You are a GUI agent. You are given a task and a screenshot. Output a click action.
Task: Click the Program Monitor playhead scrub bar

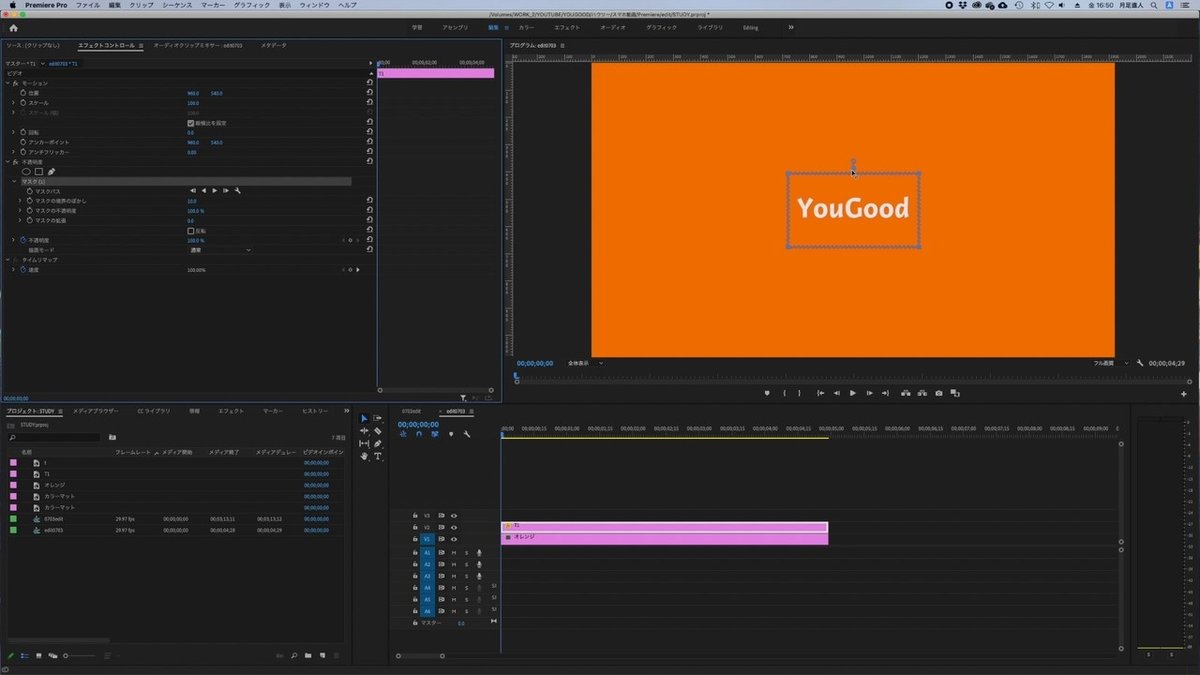point(850,377)
